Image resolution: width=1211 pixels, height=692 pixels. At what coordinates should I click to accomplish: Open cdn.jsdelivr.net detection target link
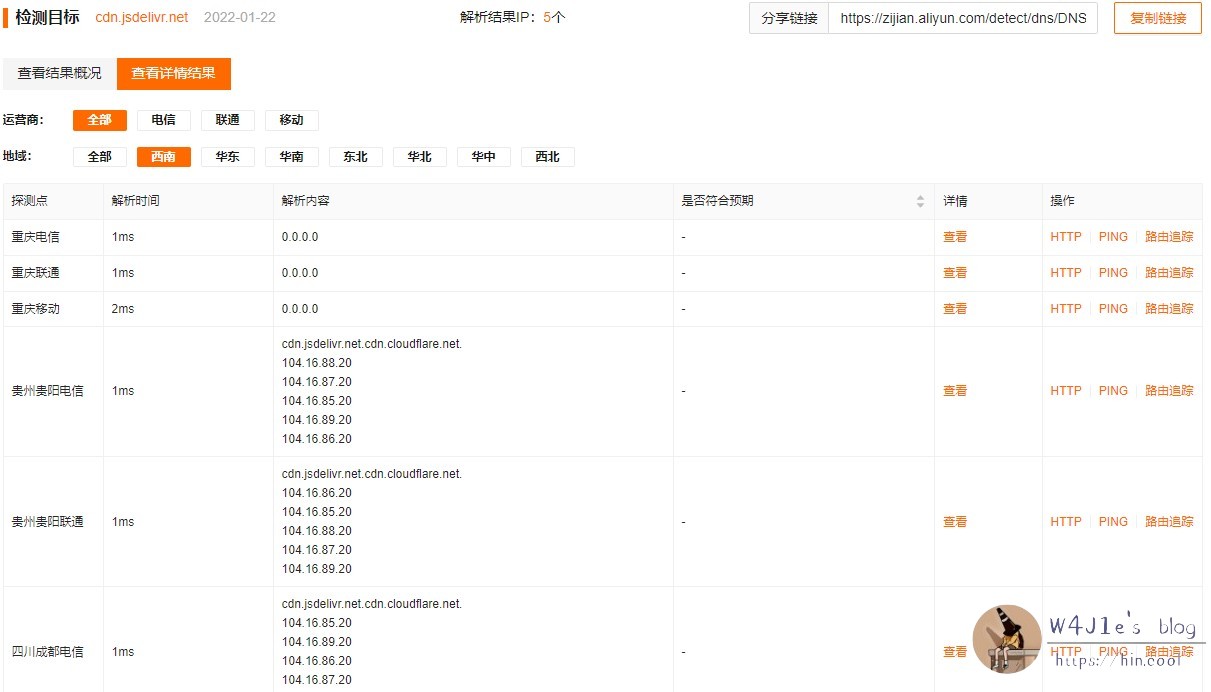tap(142, 18)
